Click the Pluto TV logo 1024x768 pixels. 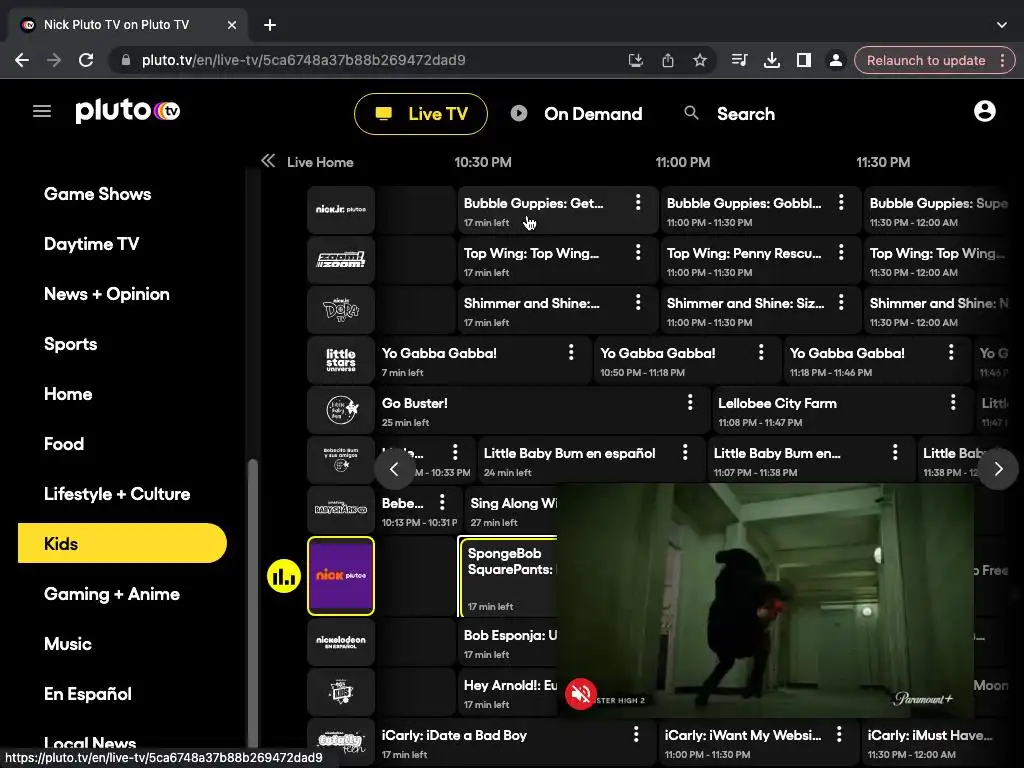click(128, 111)
